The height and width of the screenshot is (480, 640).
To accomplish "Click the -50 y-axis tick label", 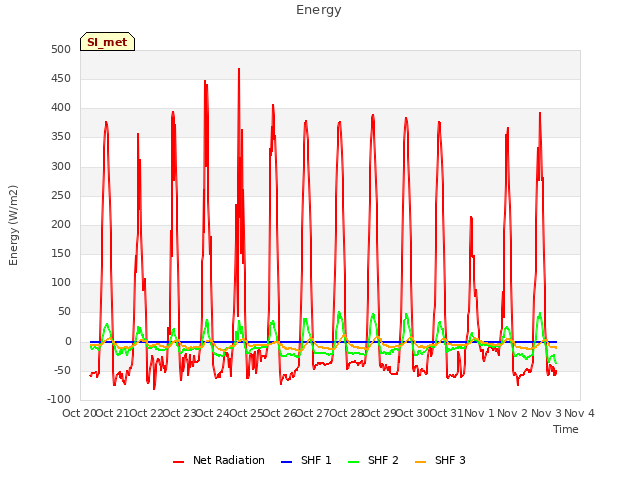I will click(x=62, y=371).
